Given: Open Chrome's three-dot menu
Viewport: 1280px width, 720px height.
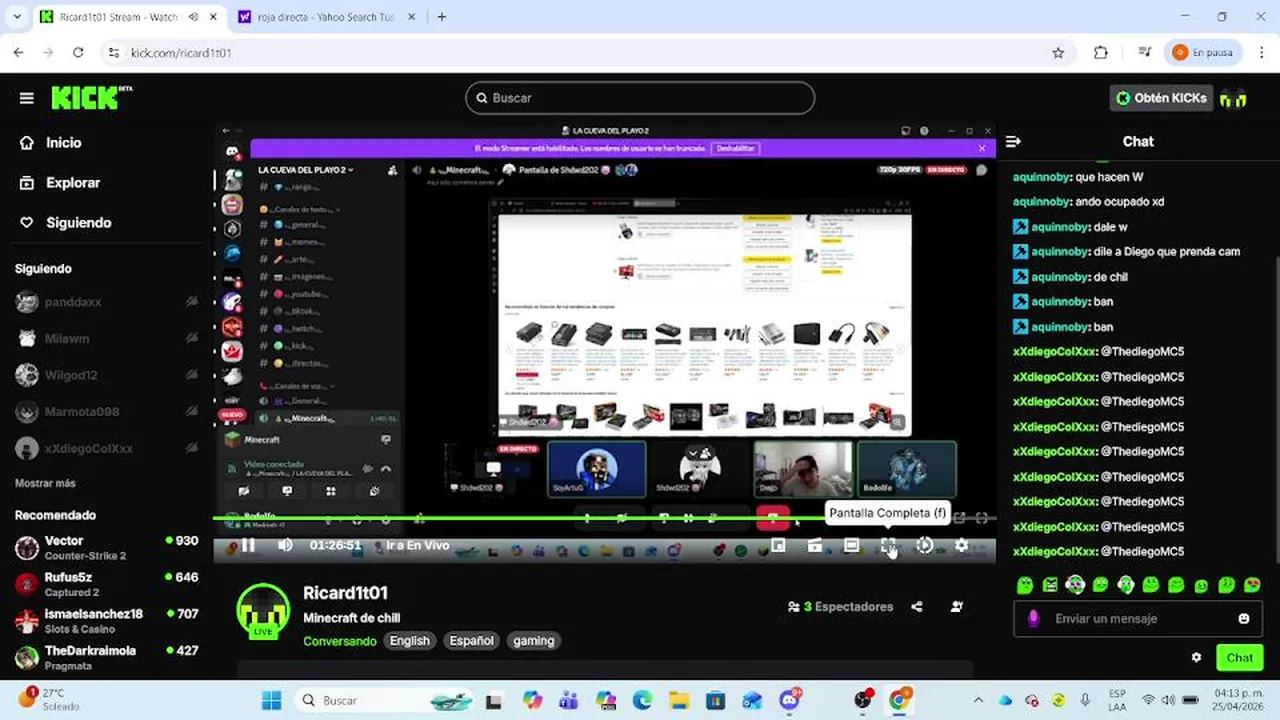Looking at the screenshot, I should coord(1262,53).
